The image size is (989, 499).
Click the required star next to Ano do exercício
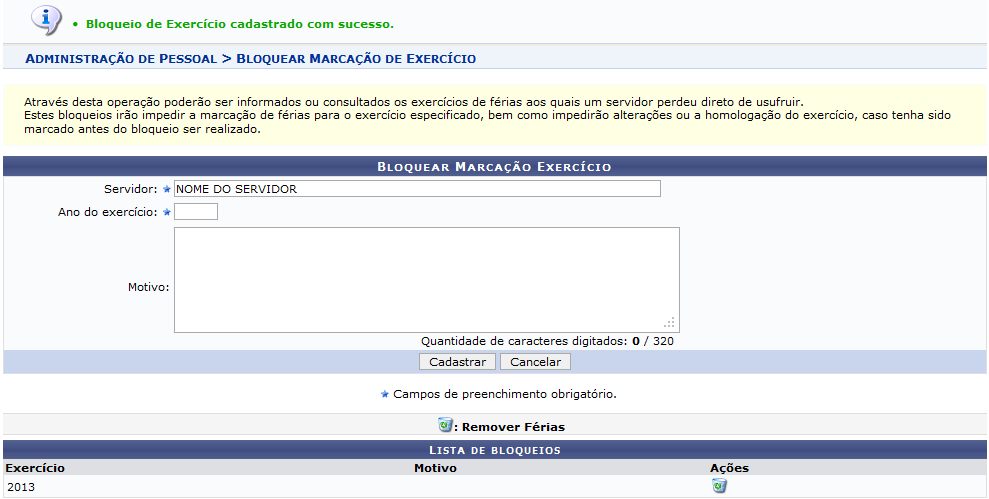pos(167,213)
